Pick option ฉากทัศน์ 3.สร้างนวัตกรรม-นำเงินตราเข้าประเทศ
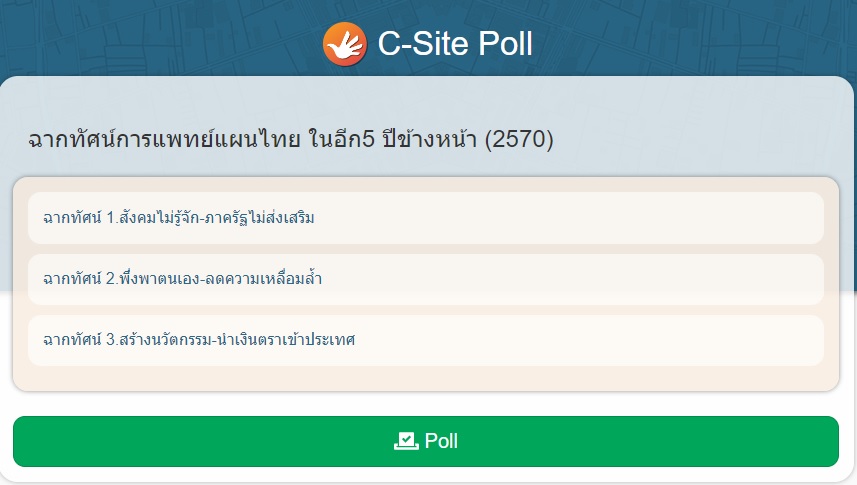857x485 pixels. 426,340
